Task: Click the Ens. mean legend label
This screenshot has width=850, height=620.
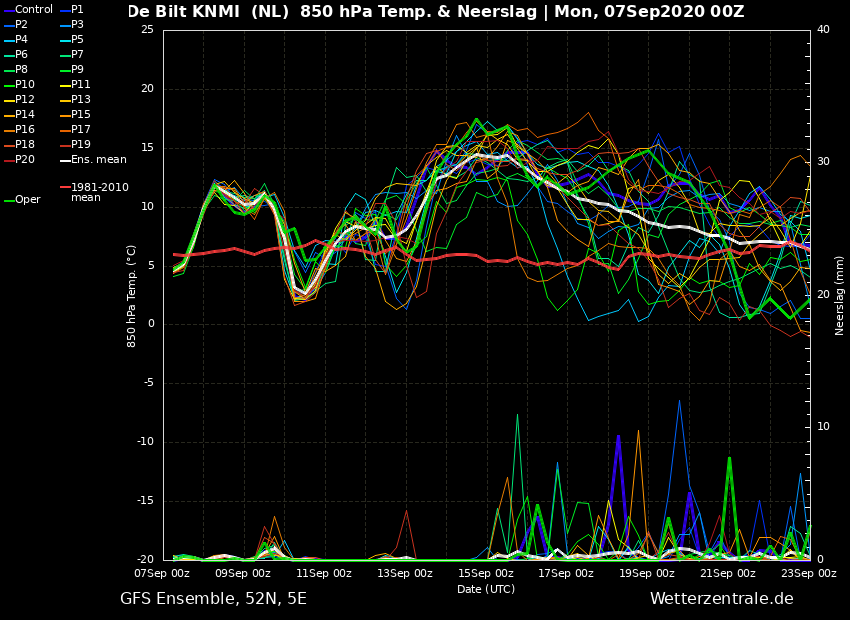Action: pyautogui.click(x=99, y=159)
